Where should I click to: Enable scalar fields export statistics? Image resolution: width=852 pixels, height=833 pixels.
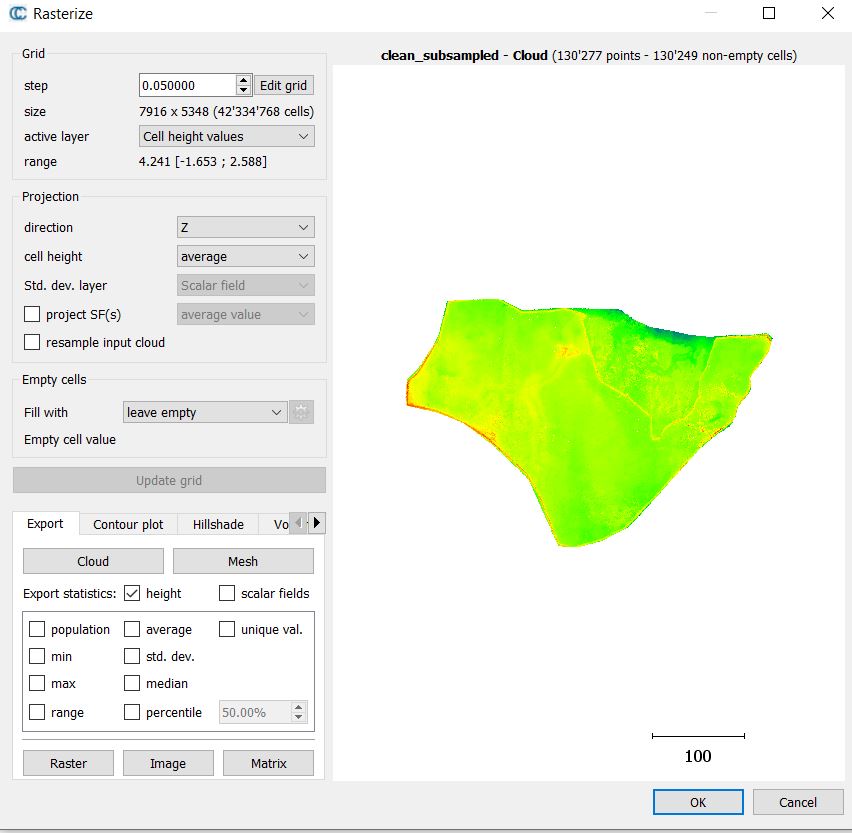pos(226,593)
